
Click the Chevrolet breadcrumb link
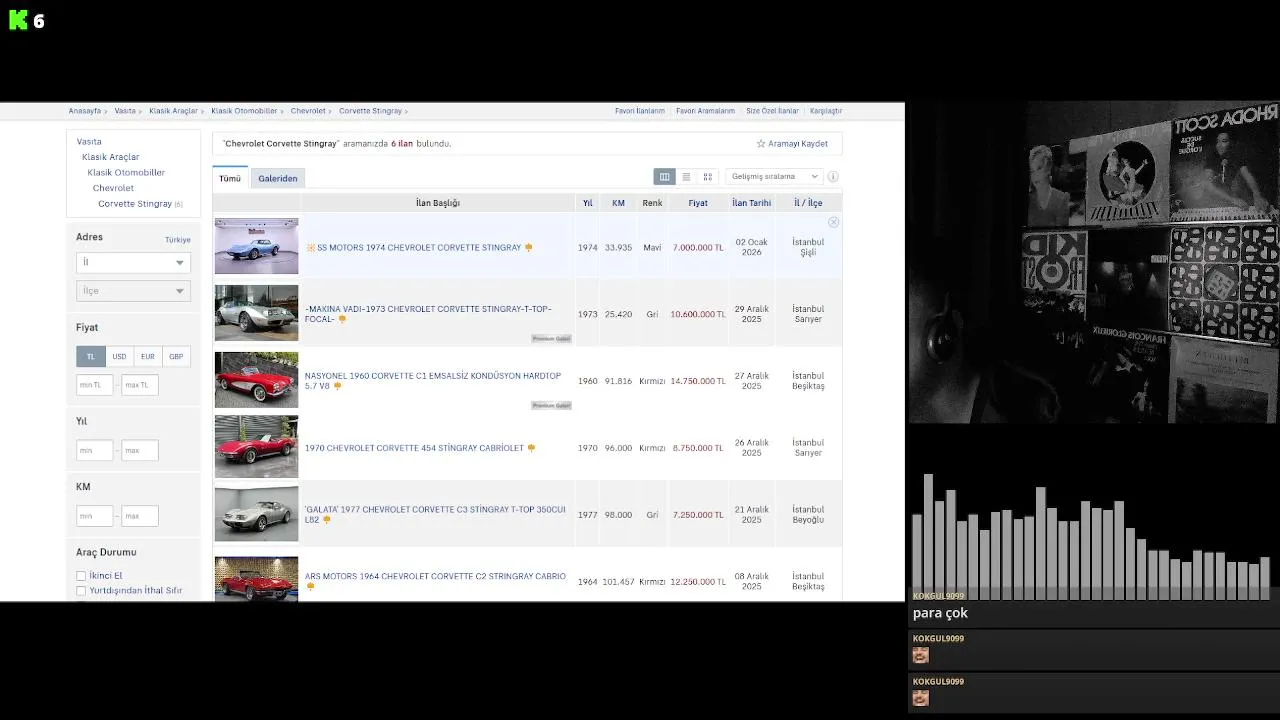click(x=308, y=111)
